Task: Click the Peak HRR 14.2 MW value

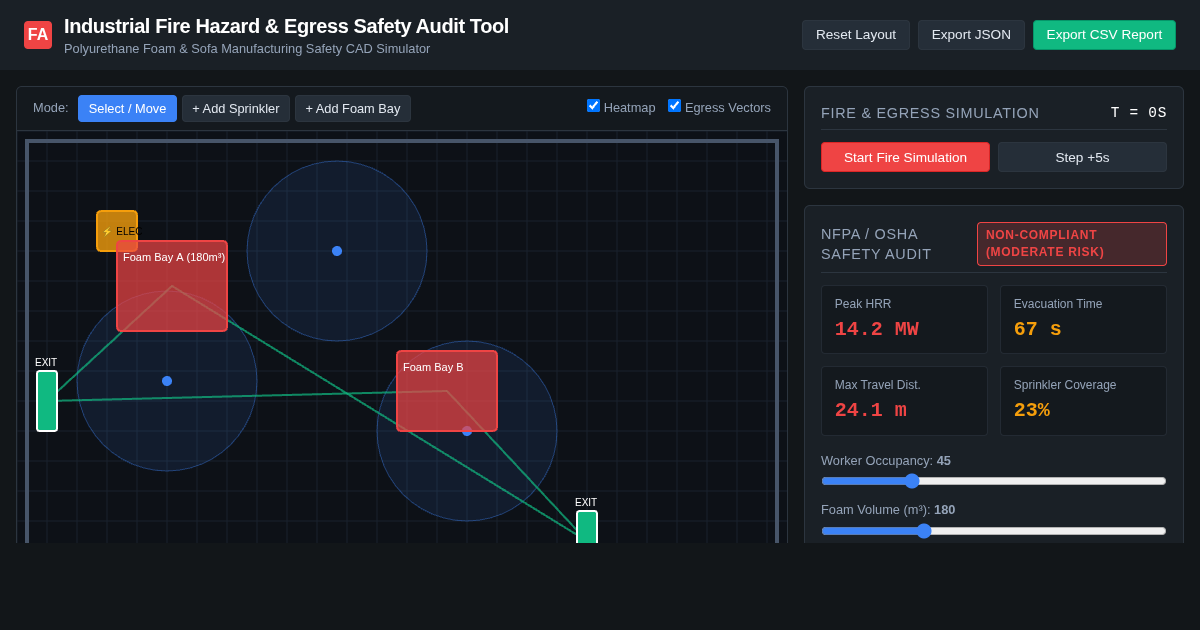Action: [x=876, y=329]
